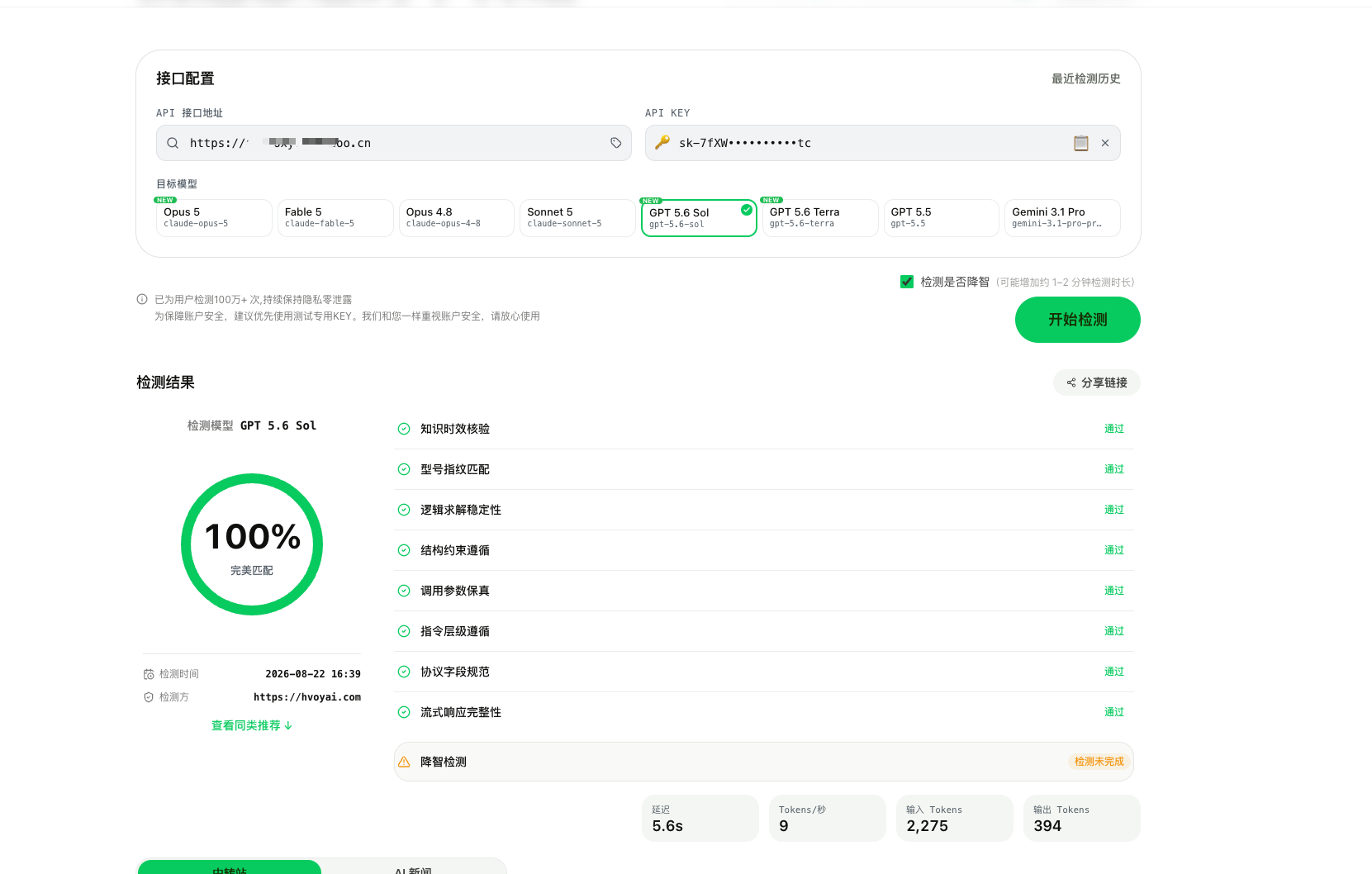
Task: Click the shield icon beside 检测方
Action: pyautogui.click(x=149, y=697)
